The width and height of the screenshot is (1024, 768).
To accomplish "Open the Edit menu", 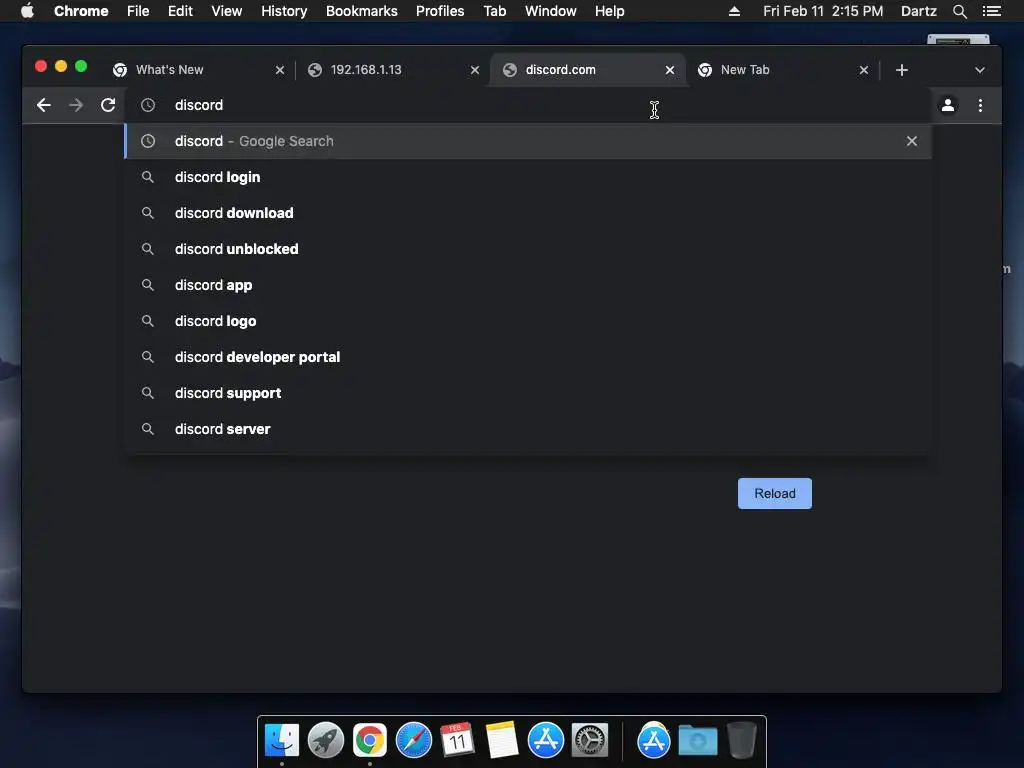I will click(180, 11).
